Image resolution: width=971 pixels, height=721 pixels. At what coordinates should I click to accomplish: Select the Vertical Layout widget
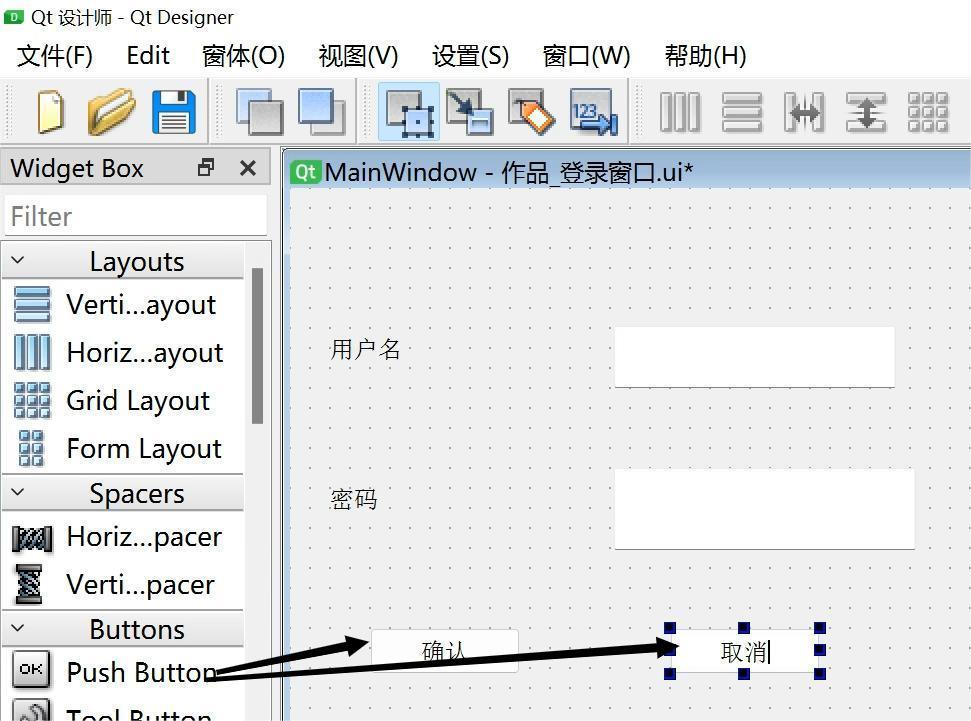[x=123, y=304]
